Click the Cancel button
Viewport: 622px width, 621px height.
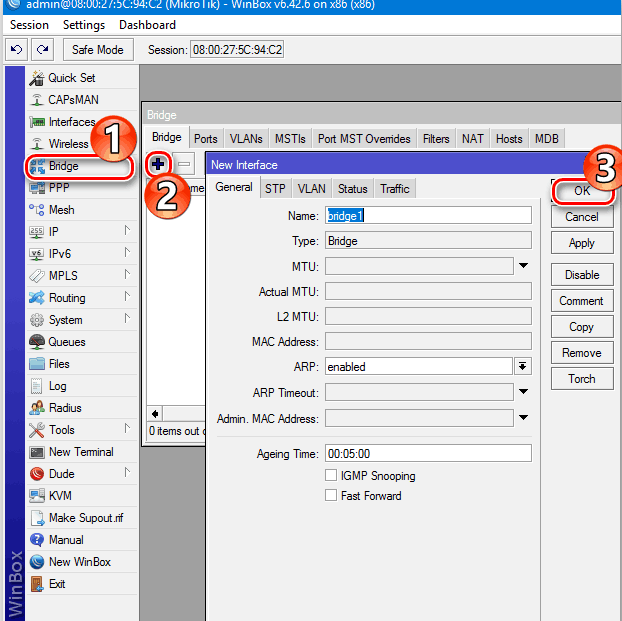[x=581, y=217]
